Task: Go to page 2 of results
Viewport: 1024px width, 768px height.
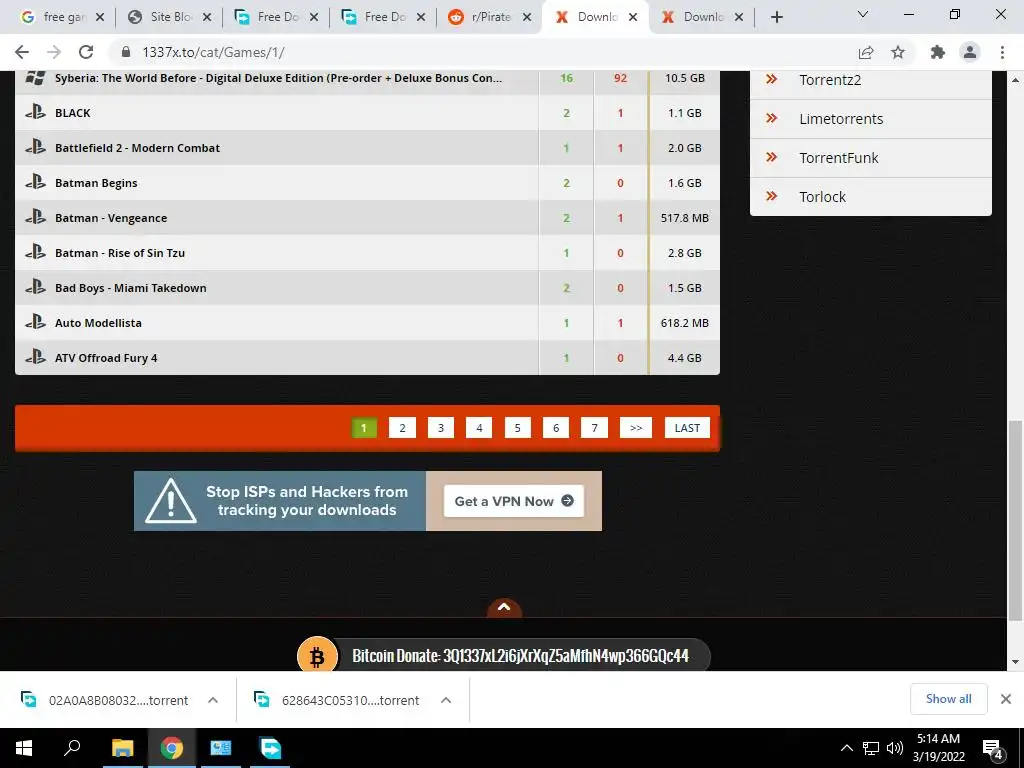Action: [402, 428]
